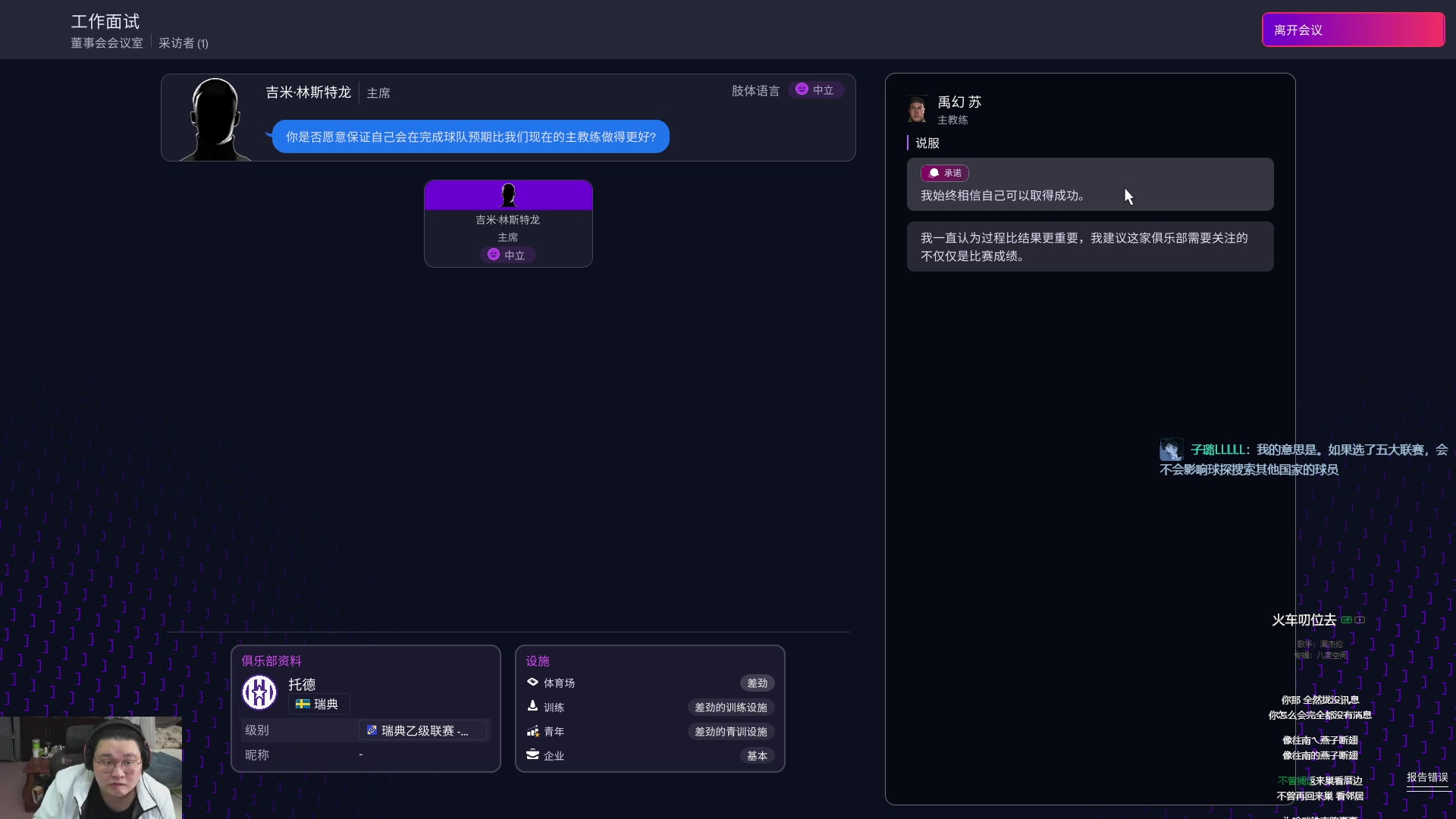This screenshot has height=819, width=1456.
Task: Click the 离开会议 button
Action: point(1353,30)
